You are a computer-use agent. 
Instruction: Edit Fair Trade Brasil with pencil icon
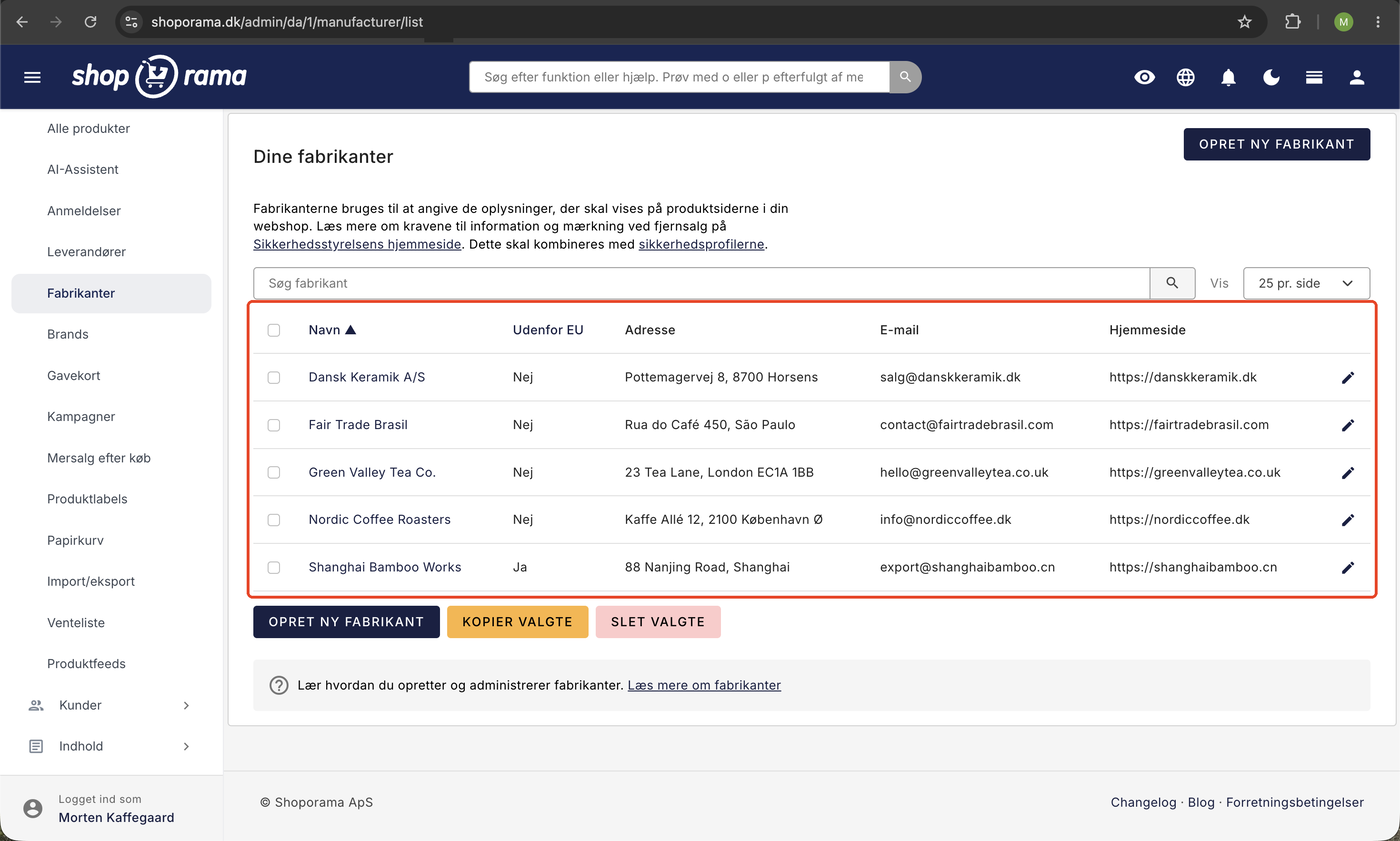pyautogui.click(x=1348, y=425)
